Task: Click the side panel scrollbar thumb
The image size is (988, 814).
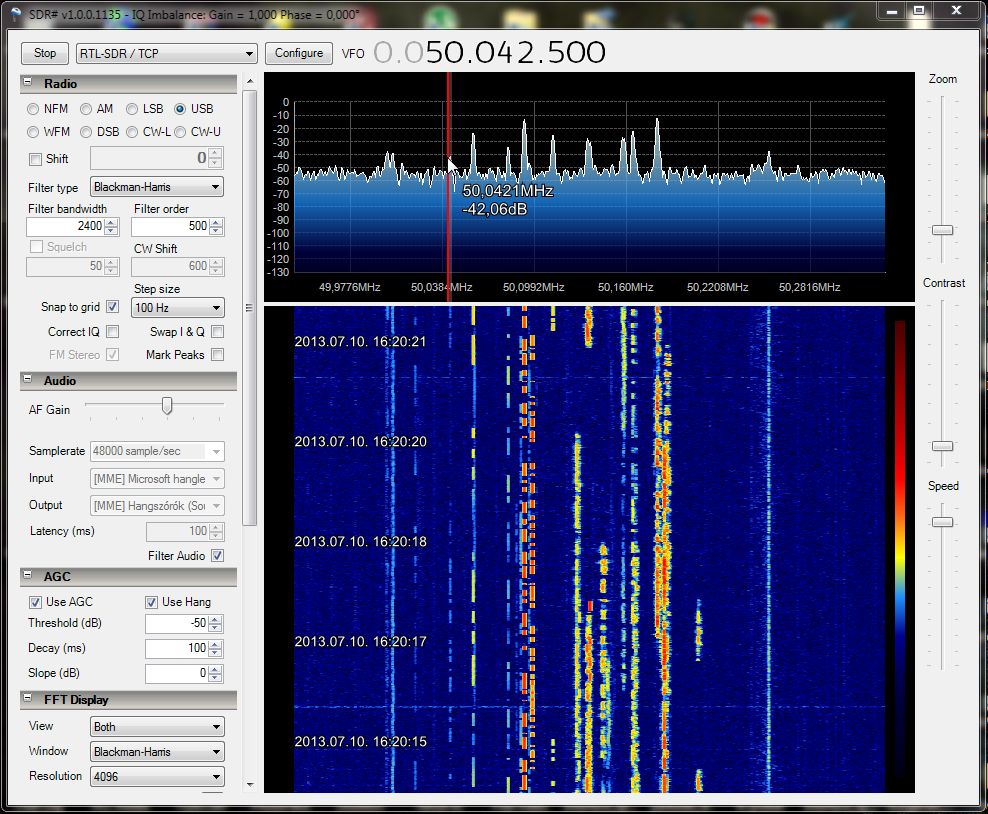Action: click(250, 307)
